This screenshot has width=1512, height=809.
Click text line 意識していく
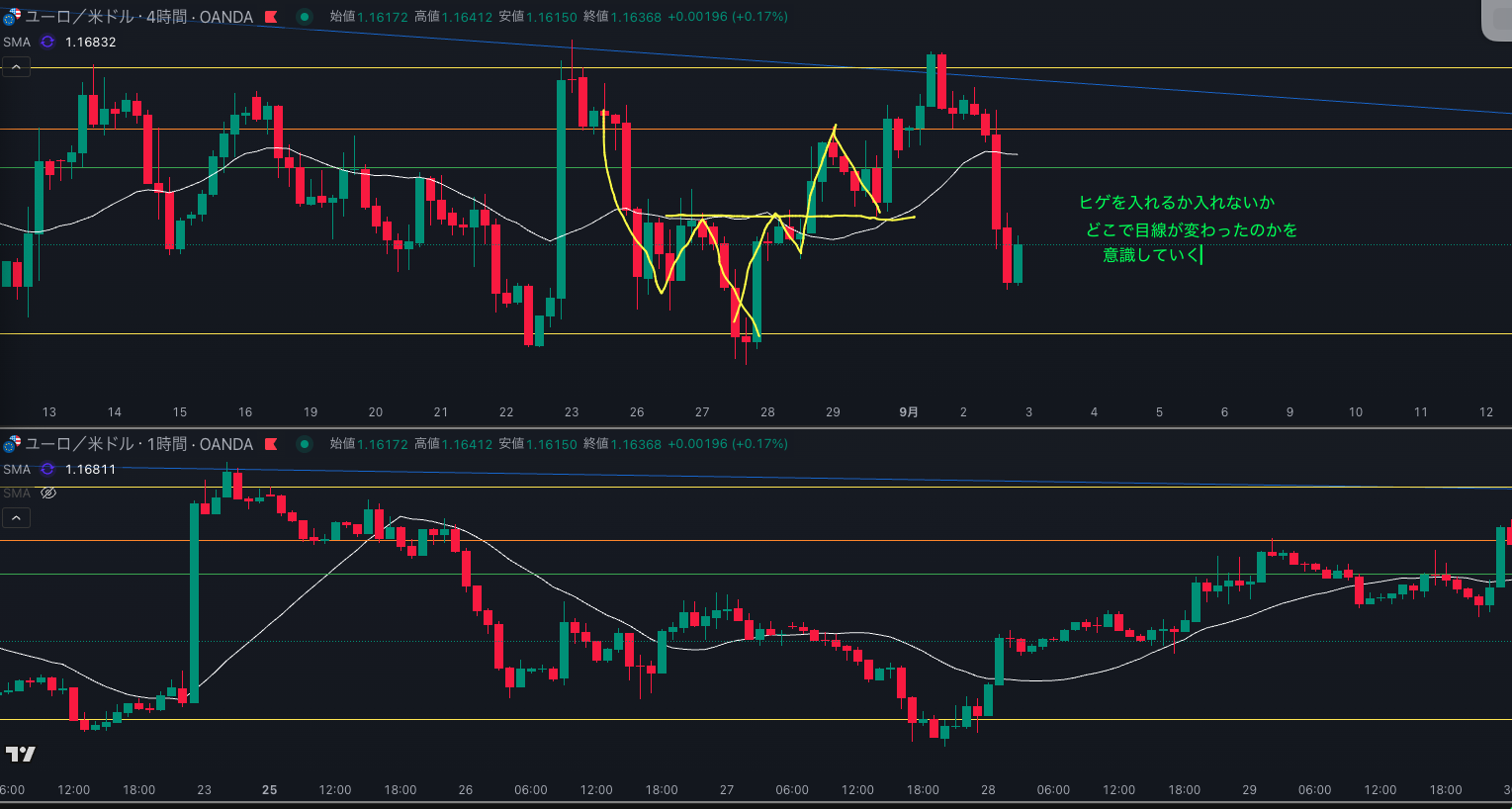pyautogui.click(x=1151, y=255)
